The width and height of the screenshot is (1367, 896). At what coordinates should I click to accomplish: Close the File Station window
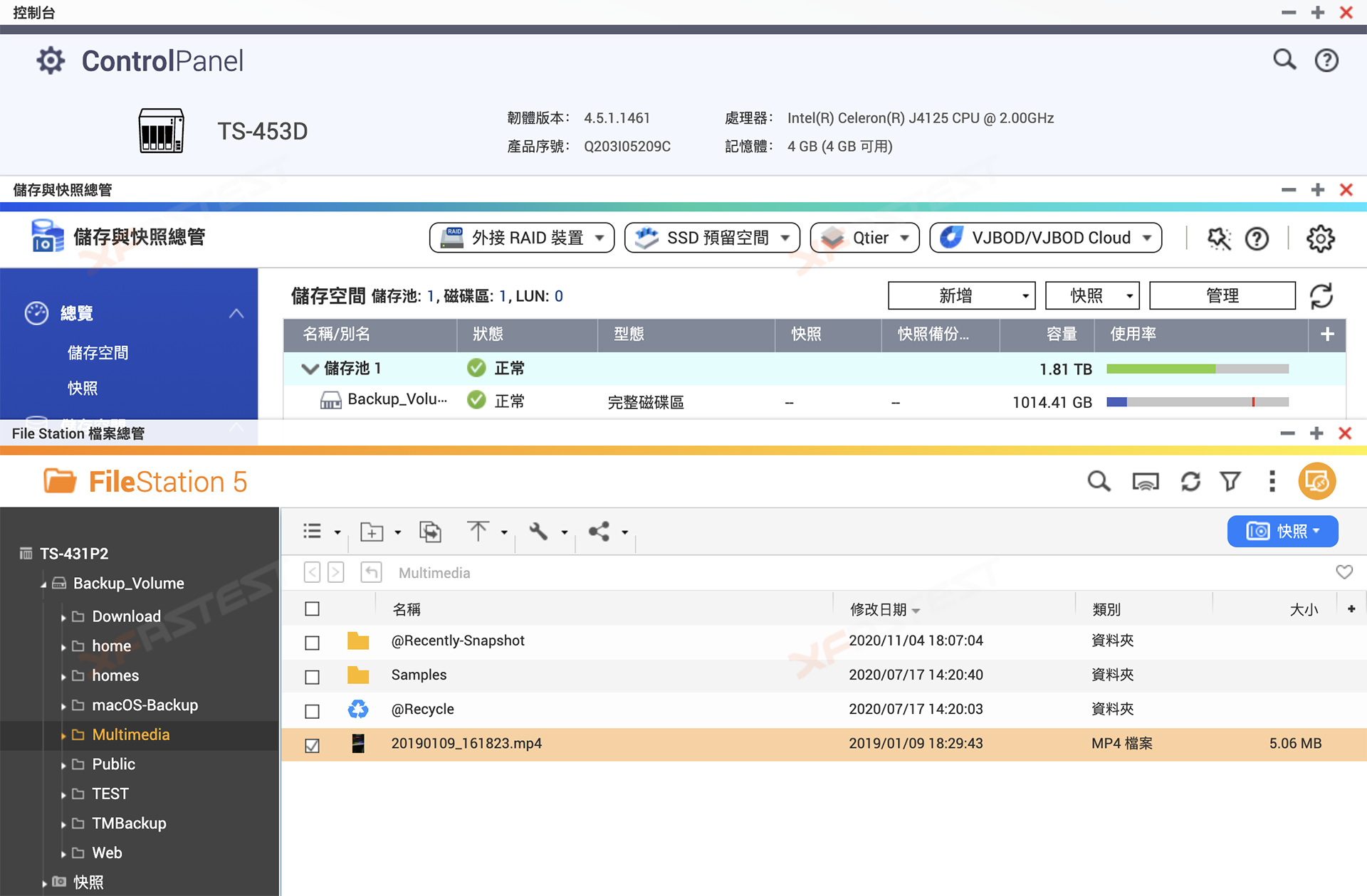1345,433
